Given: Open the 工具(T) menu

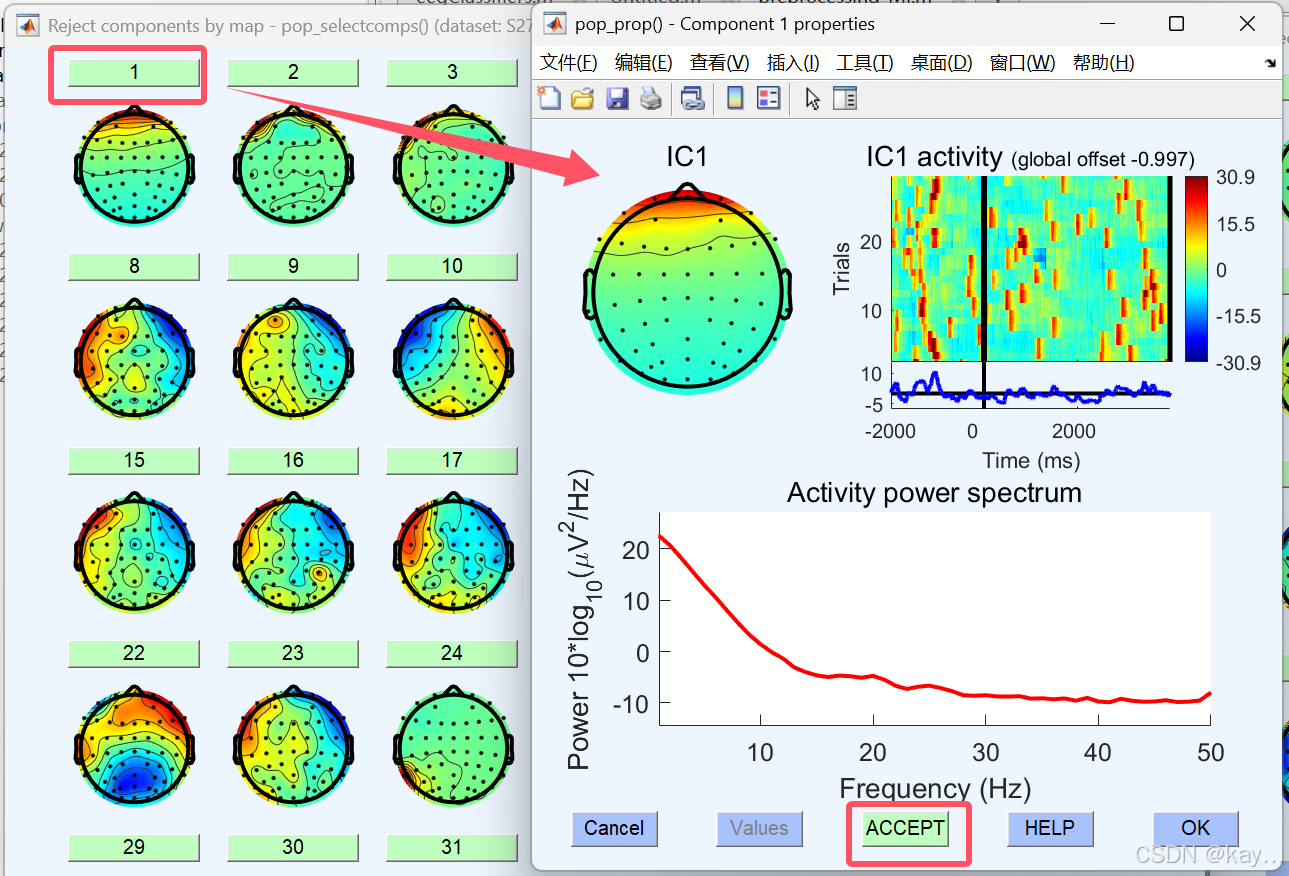Looking at the screenshot, I should point(864,62).
